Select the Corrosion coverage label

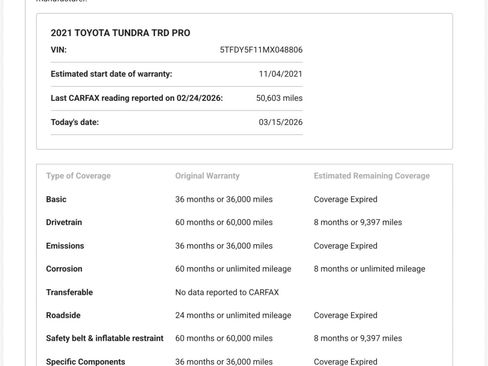(x=64, y=269)
